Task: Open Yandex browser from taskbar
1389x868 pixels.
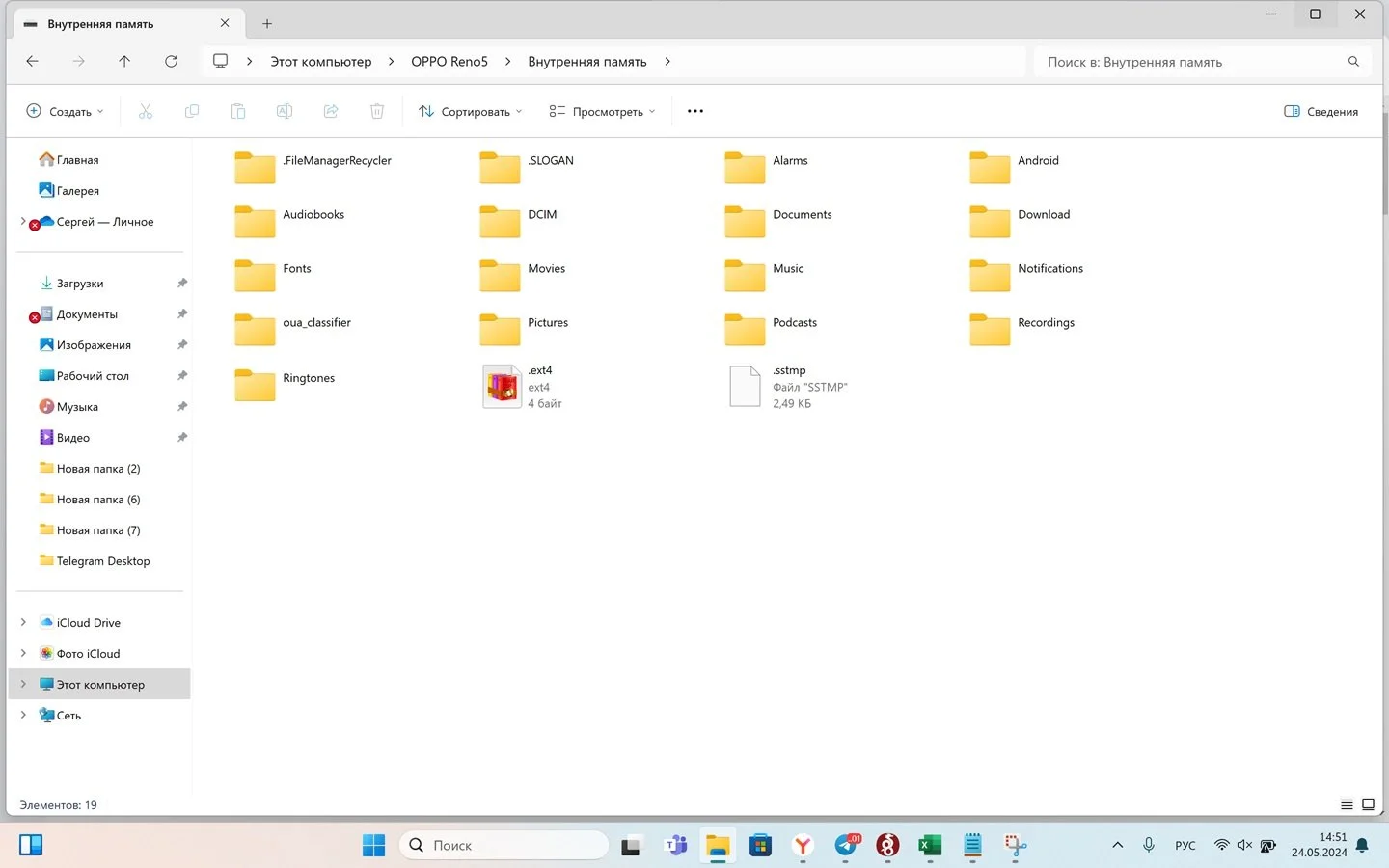Action: [x=803, y=846]
